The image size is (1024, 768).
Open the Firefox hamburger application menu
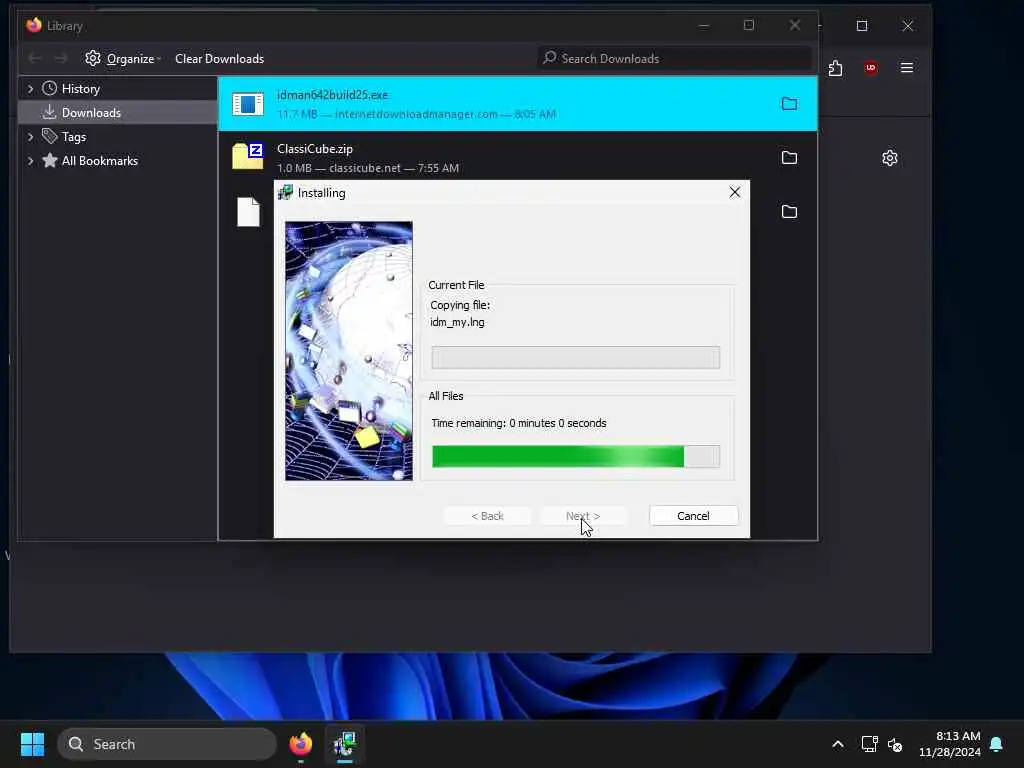[907, 68]
